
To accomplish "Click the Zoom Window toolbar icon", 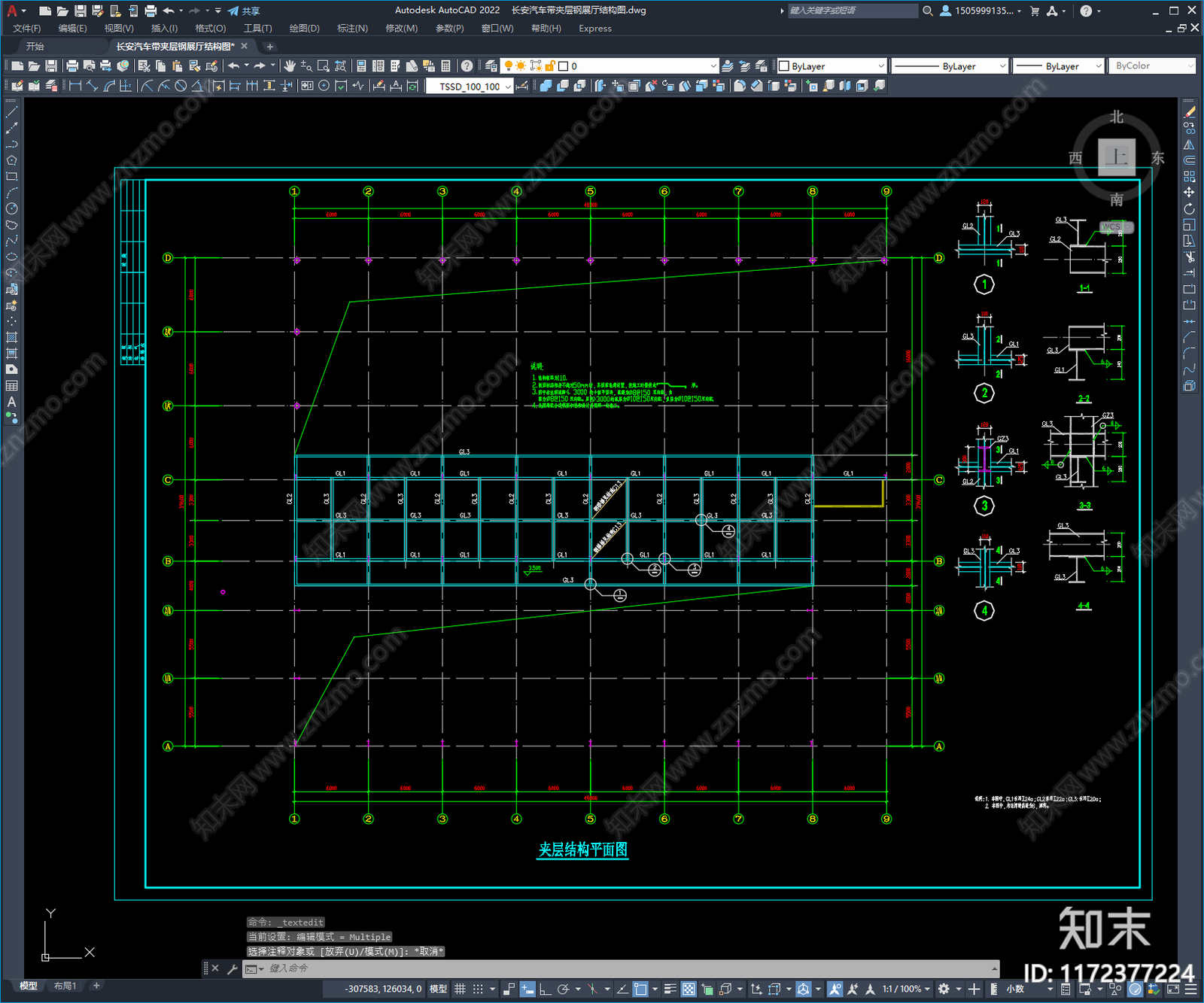I will click(x=324, y=66).
